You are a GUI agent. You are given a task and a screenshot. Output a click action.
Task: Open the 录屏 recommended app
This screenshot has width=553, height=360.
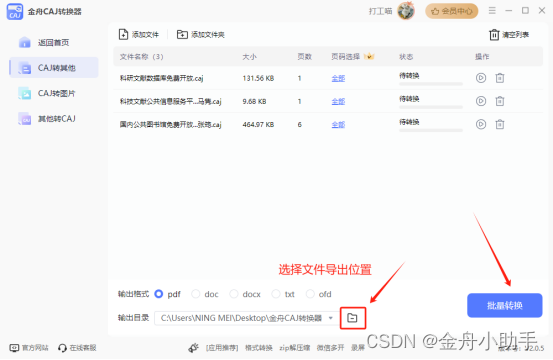[x=358, y=348]
